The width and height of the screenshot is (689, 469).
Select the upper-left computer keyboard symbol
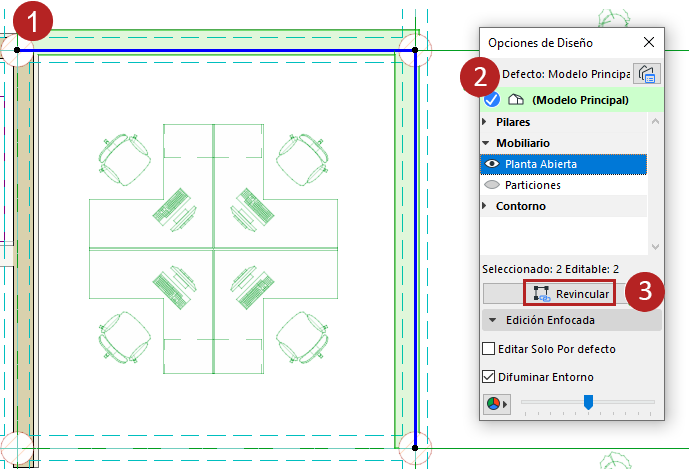click(x=171, y=206)
